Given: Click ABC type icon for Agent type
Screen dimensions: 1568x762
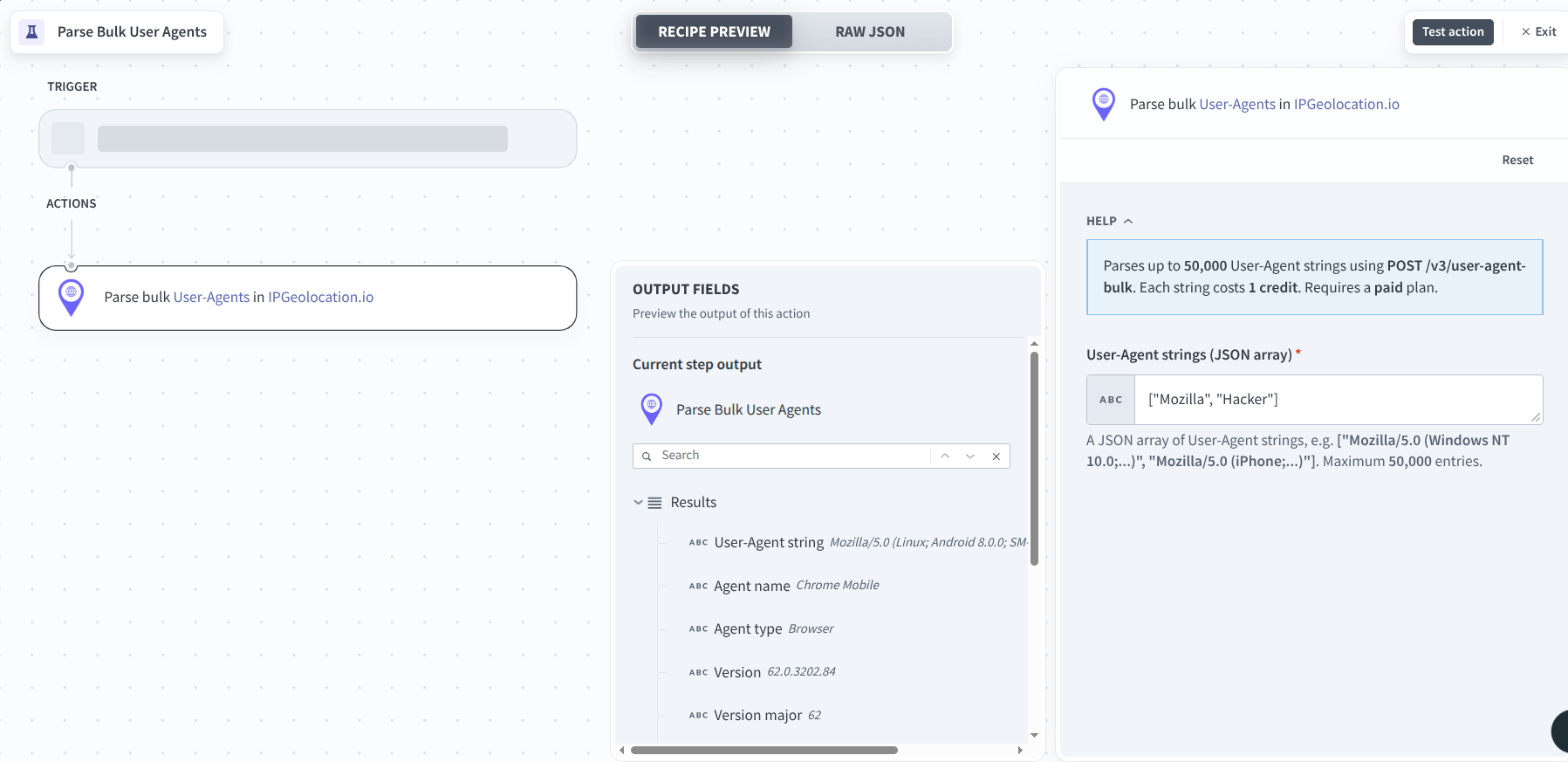Looking at the screenshot, I should [698, 629].
